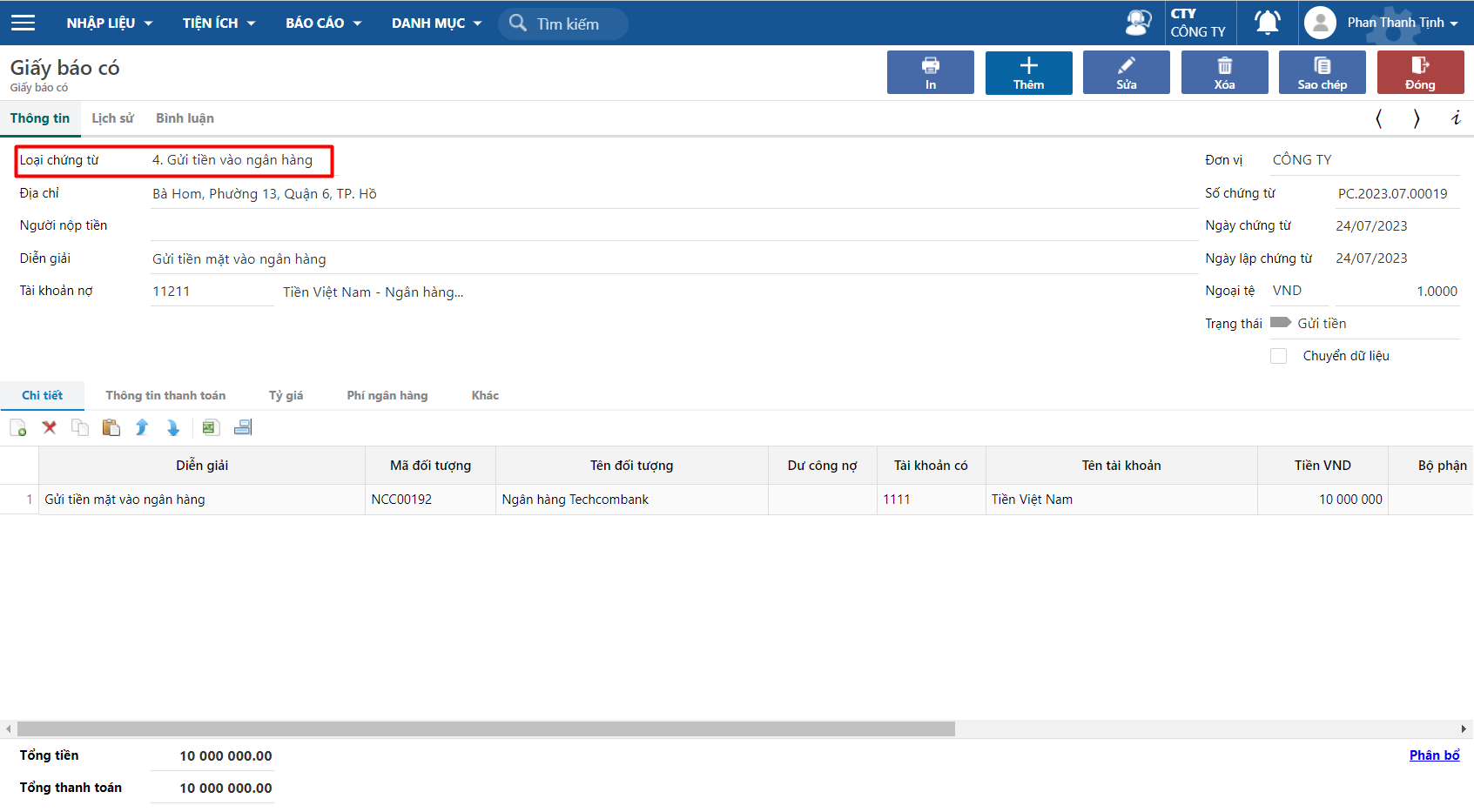Open the BÁO CÁO dropdown menu

coord(323,23)
